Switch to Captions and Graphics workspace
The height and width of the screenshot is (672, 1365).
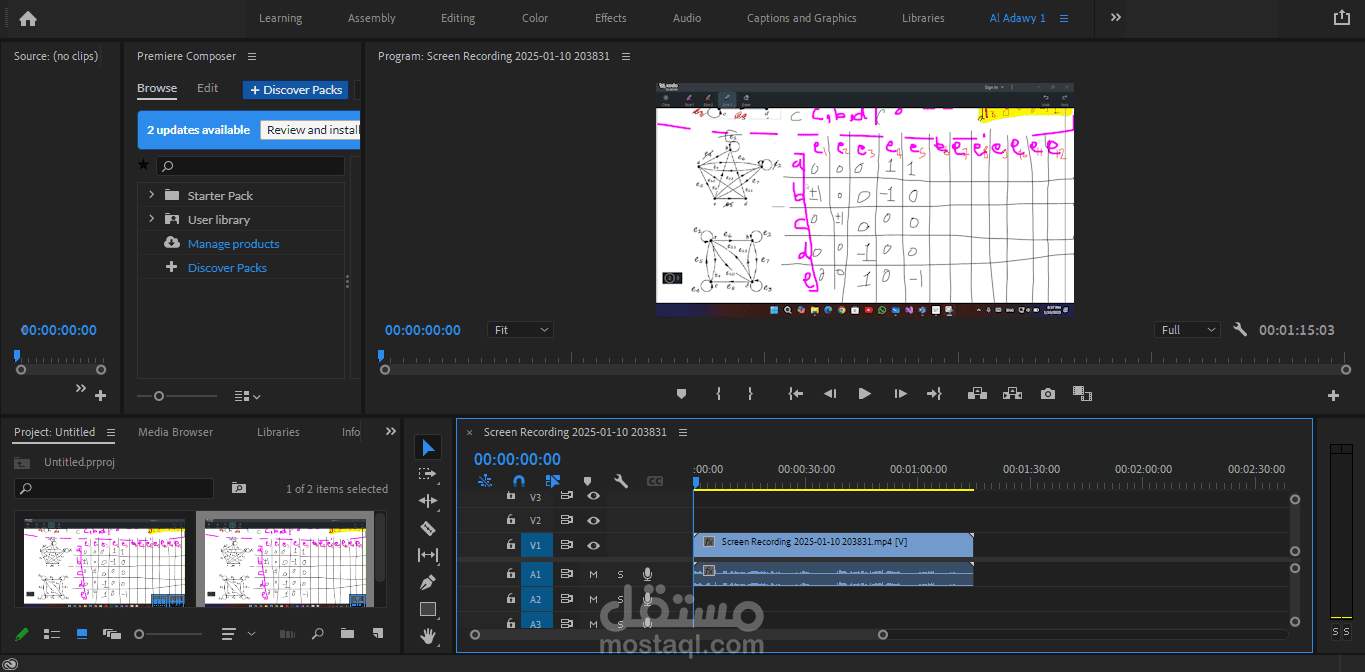pyautogui.click(x=802, y=18)
